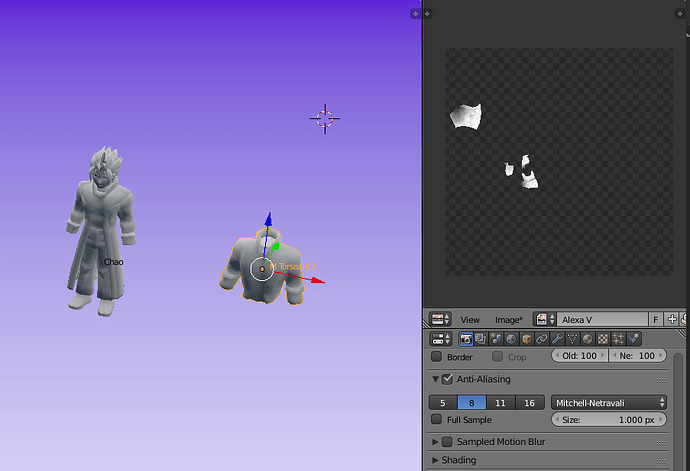Open the Material tab (sphere icon)

pos(587,339)
